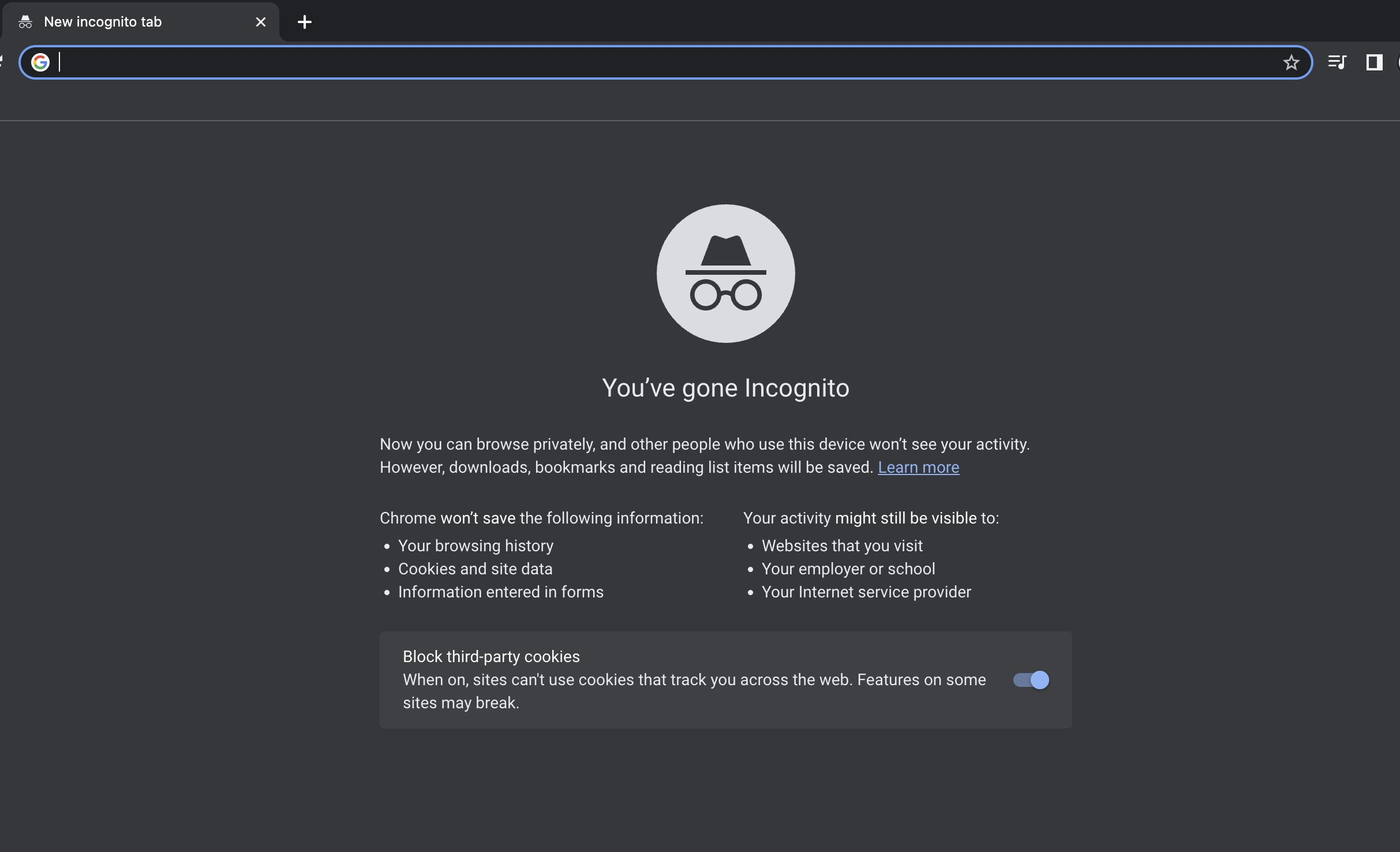Click the Websites that you visit bullet
Image resolution: width=1400 pixels, height=852 pixels.
(842, 546)
